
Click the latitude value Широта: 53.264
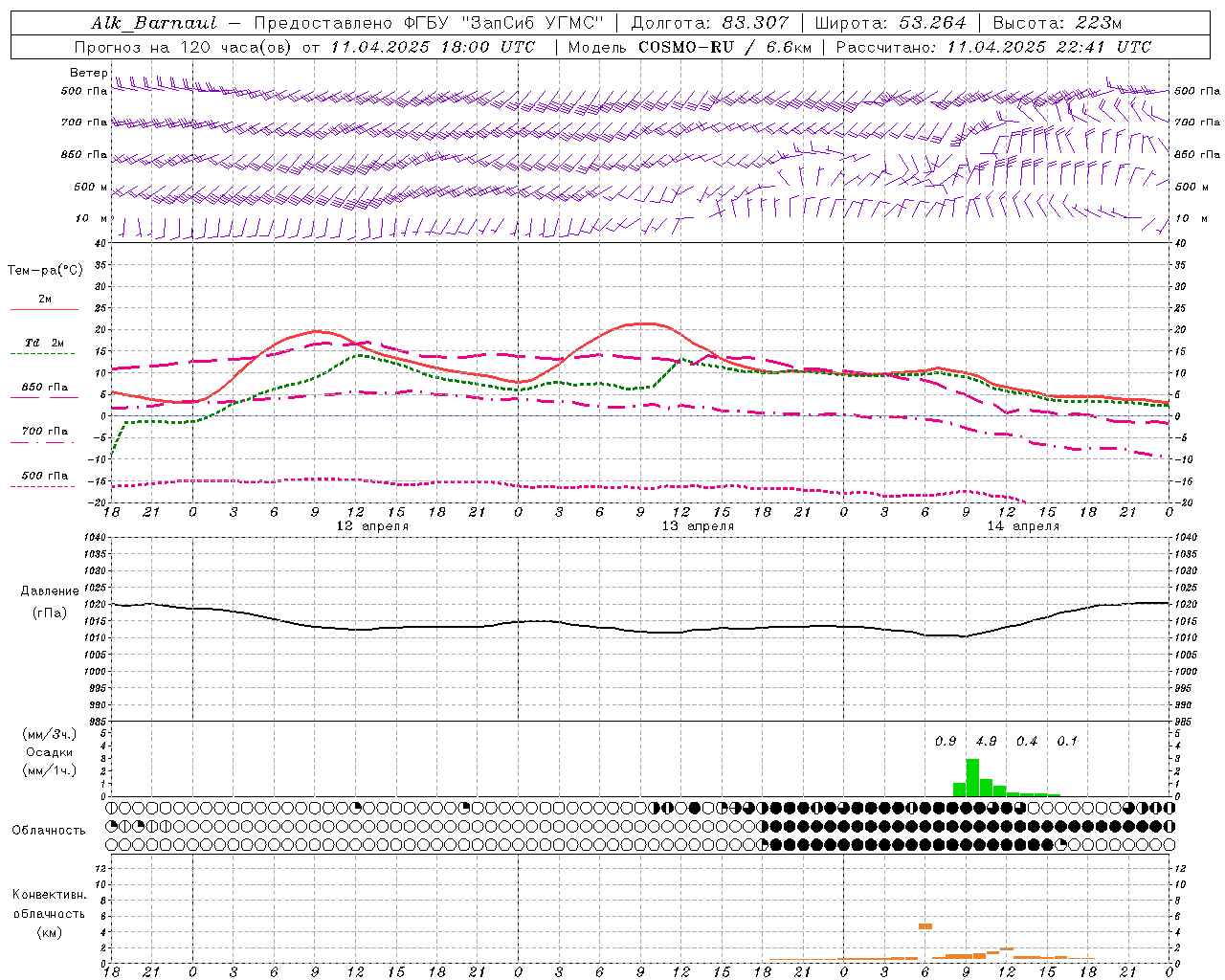(891, 23)
